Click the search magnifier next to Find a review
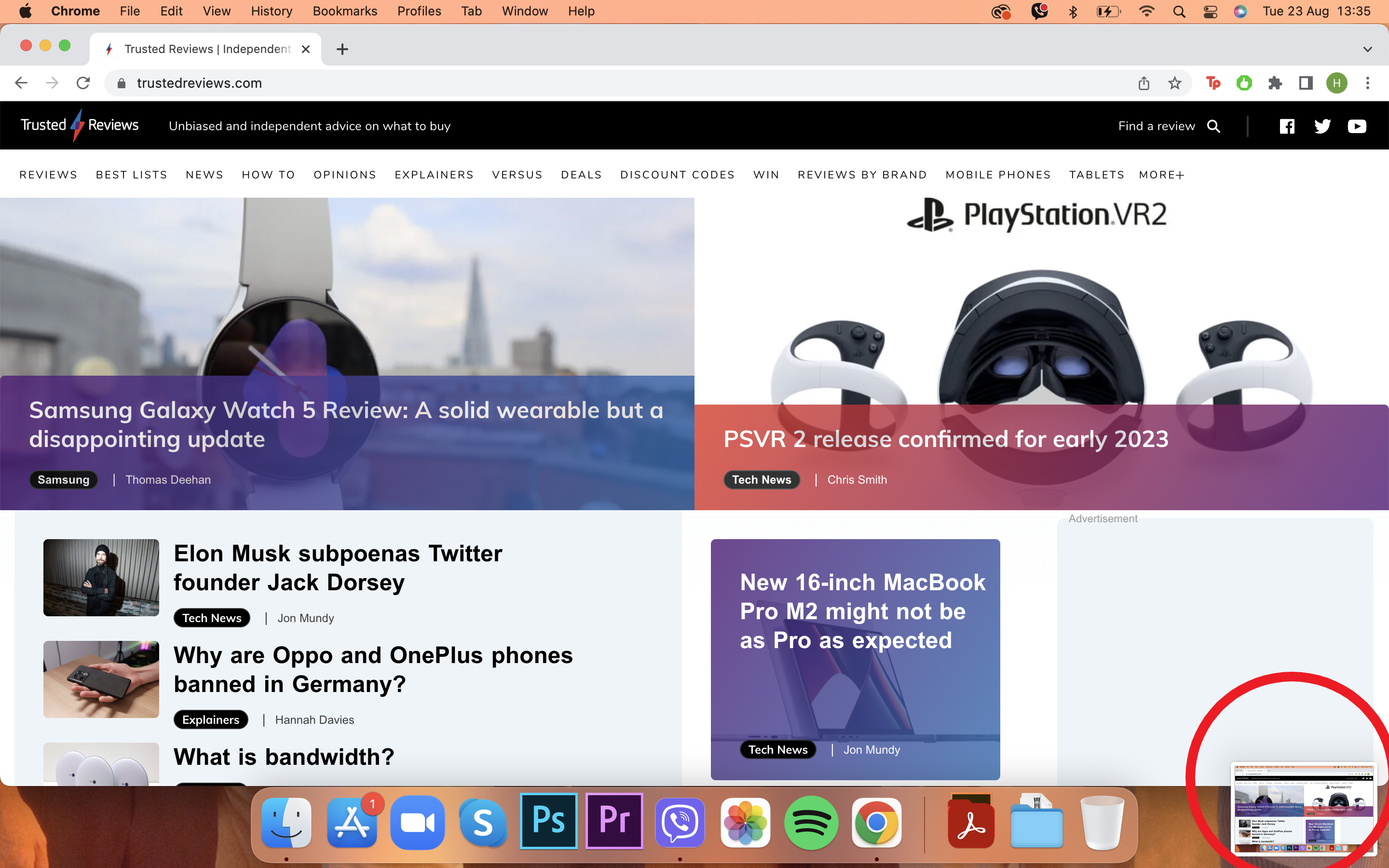 pos(1213,126)
